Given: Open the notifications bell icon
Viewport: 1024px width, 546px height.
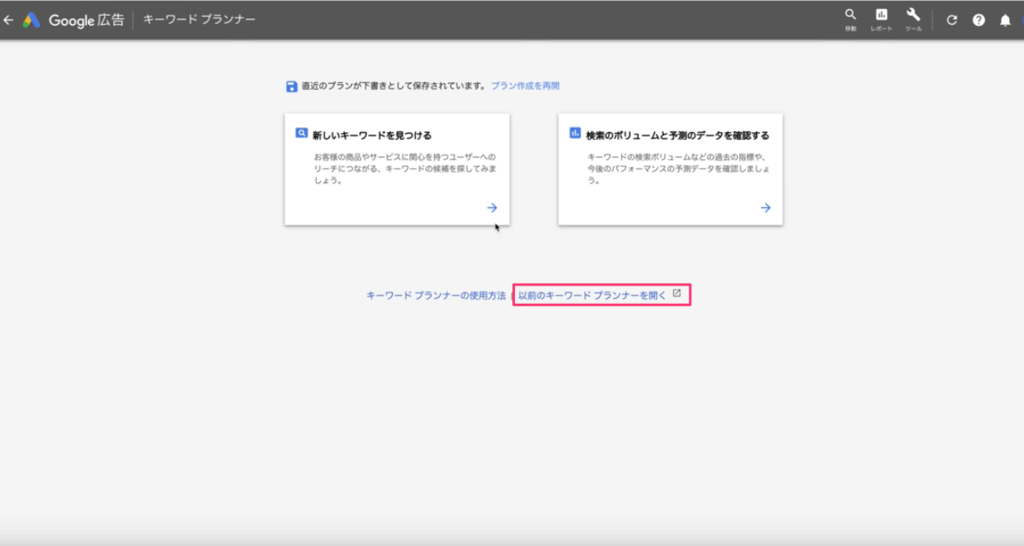Looking at the screenshot, I should click(x=1005, y=21).
